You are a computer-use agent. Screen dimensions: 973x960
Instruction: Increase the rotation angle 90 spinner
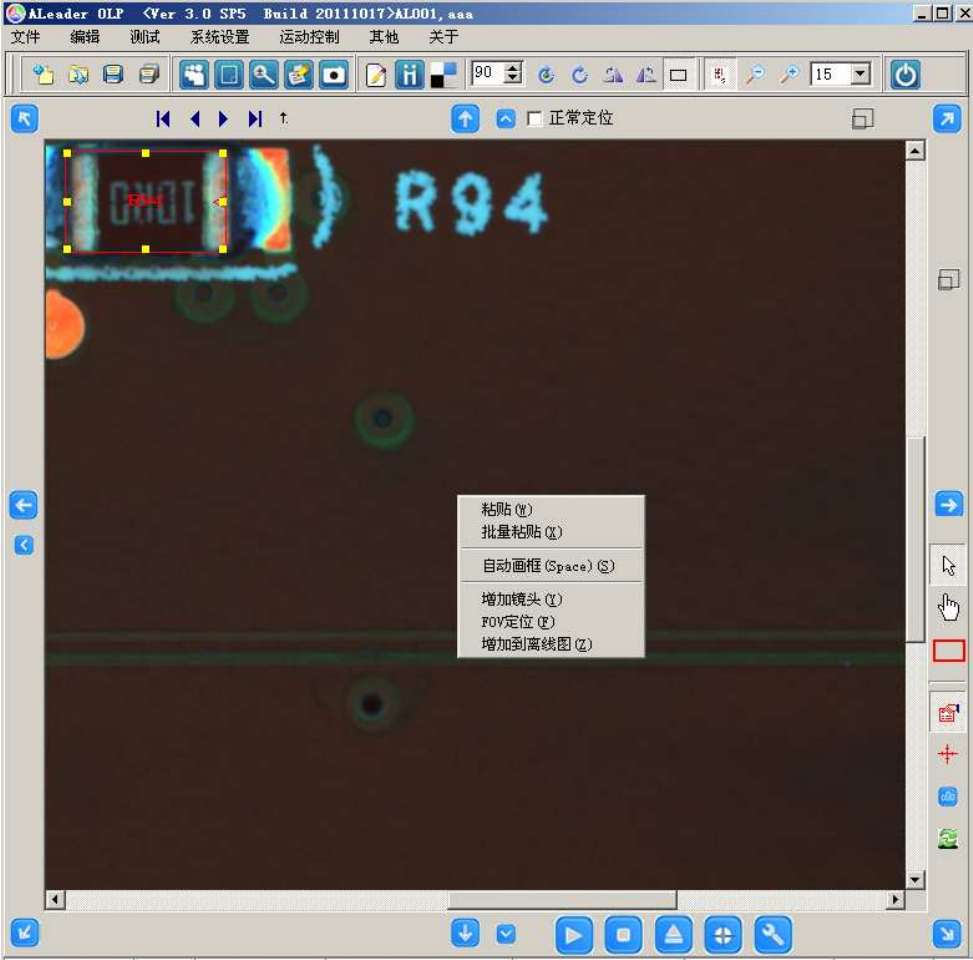[513, 69]
